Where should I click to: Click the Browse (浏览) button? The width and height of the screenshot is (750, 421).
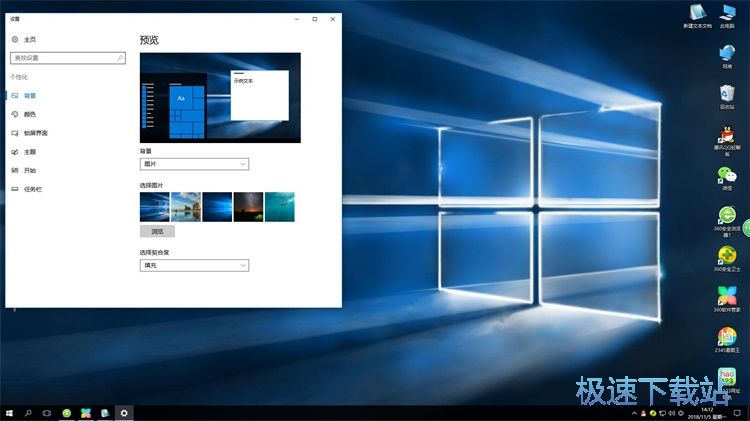[x=157, y=232]
